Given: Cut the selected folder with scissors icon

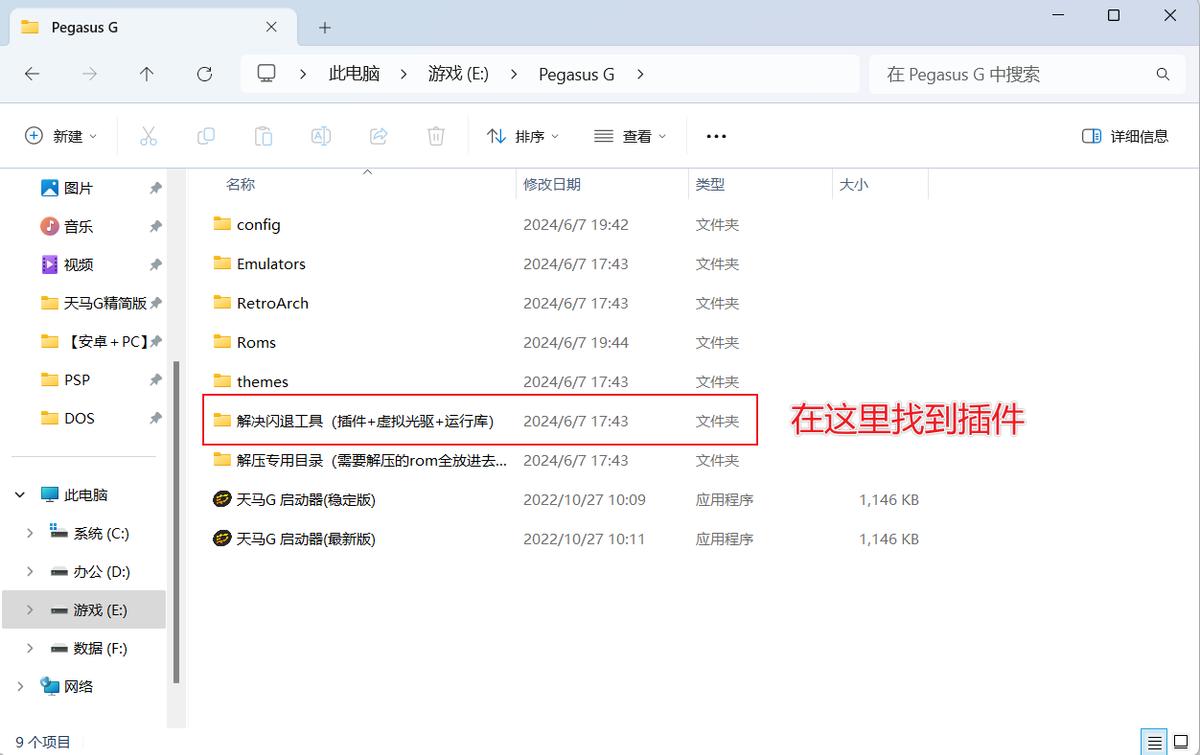Looking at the screenshot, I should click(x=148, y=136).
